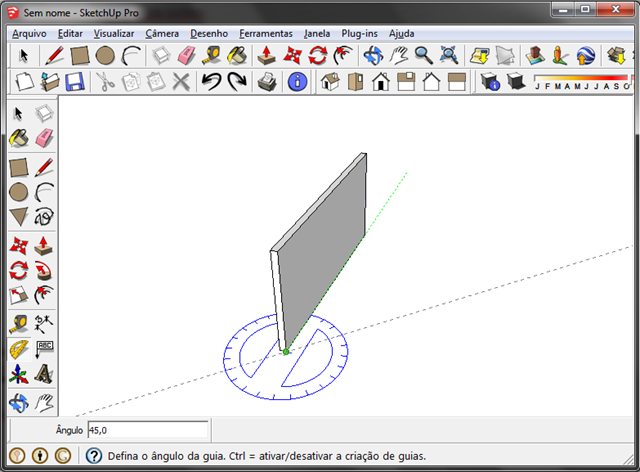Screen dimensions: 640x472
Task: Choose the Rotate tool in top toolbar
Action: pyautogui.click(x=318, y=56)
